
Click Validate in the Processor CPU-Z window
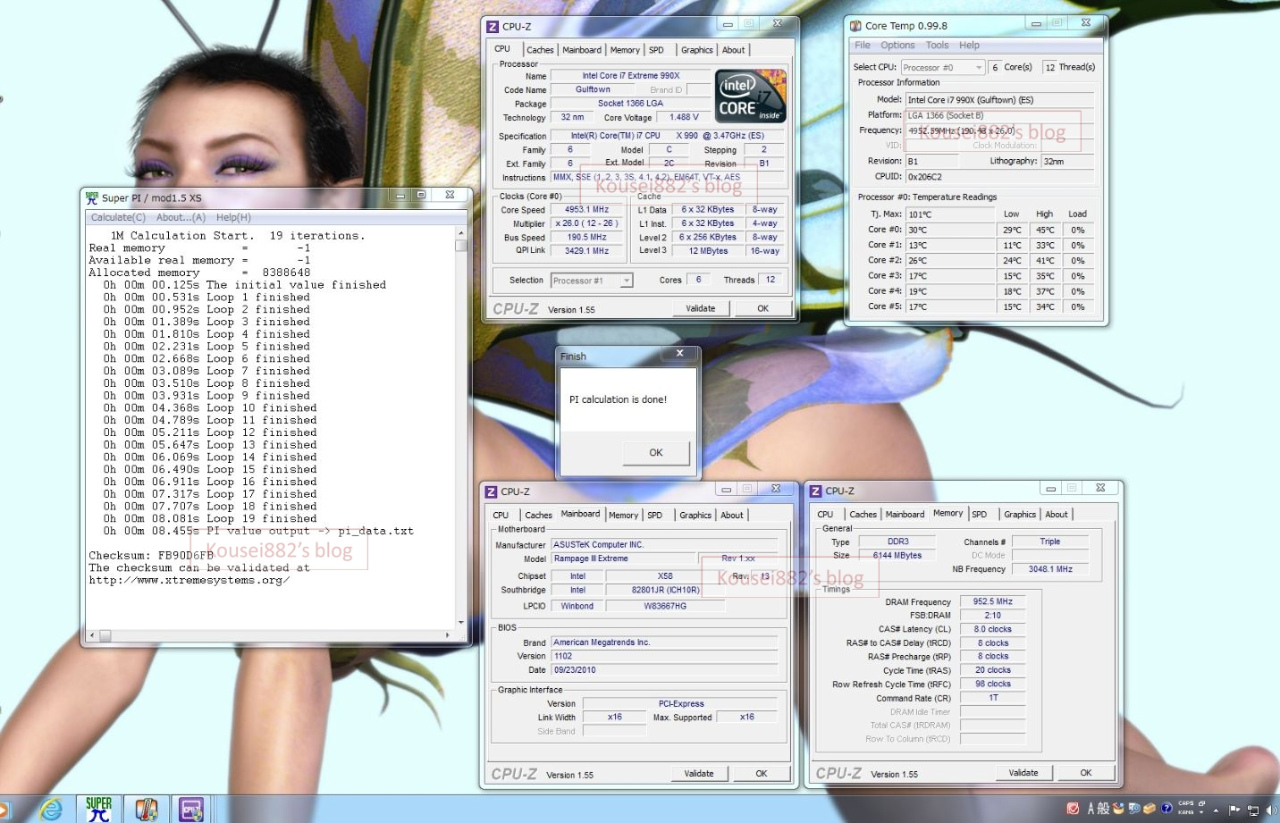coord(700,309)
